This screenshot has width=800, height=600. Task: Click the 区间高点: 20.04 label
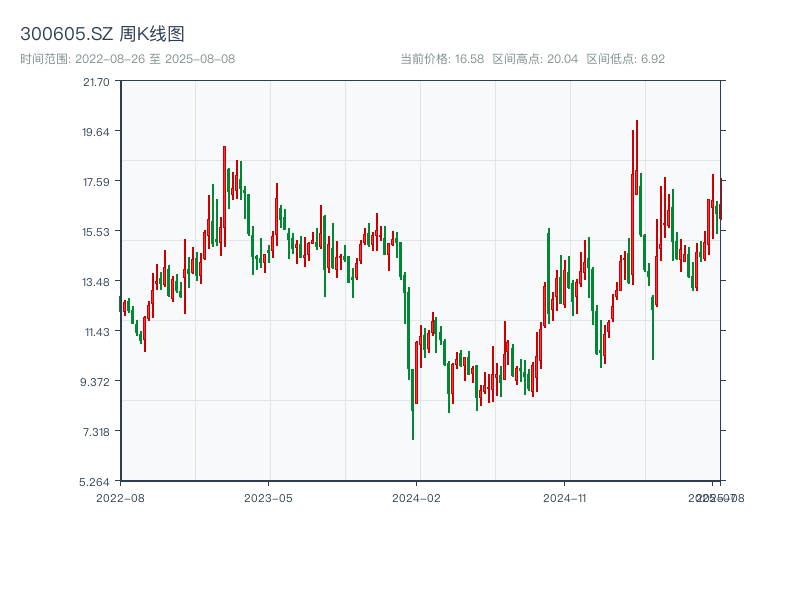pyautogui.click(x=535, y=59)
